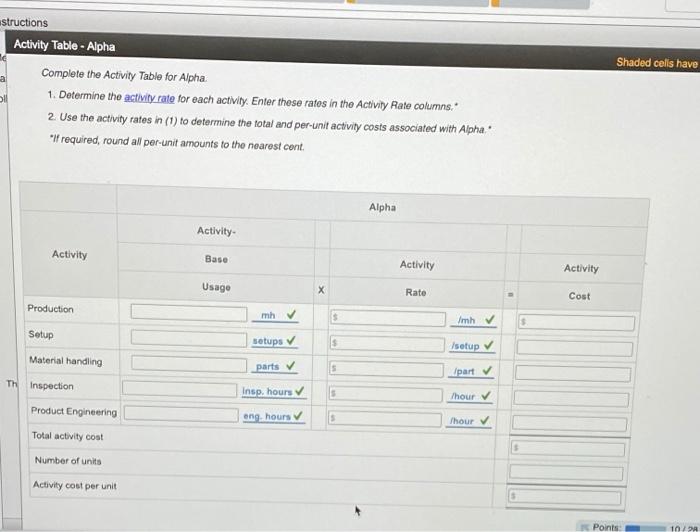The height and width of the screenshot is (532, 700).
Task: Click the green checkmark beside eng. hours
Action: coord(298,416)
